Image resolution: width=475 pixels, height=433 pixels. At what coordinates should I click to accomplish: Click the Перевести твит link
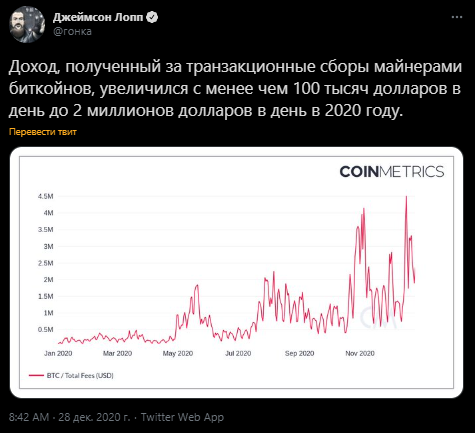[43, 132]
